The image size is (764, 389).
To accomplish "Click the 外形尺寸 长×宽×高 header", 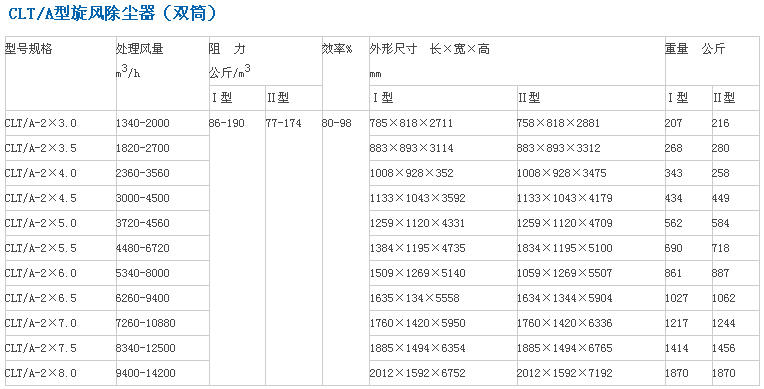I will (x=429, y=49).
